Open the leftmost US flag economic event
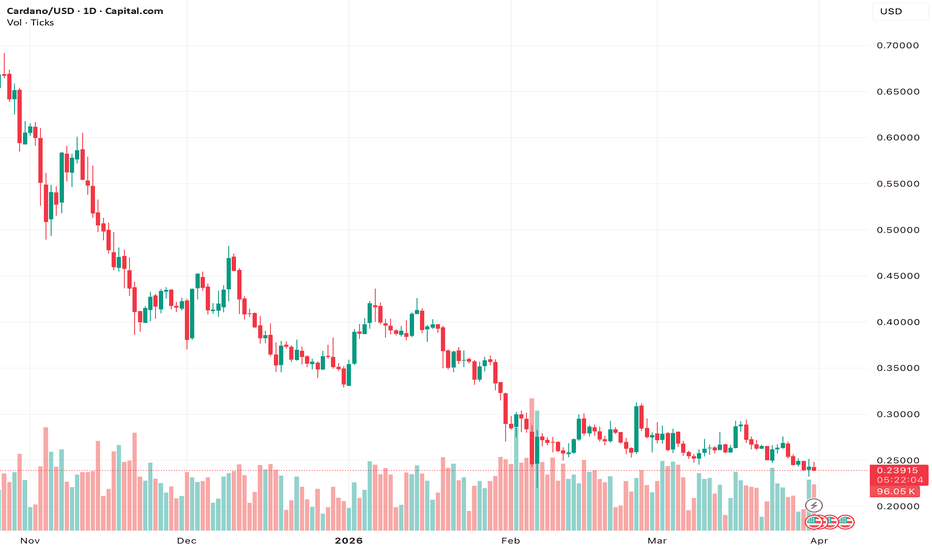This screenshot has height=550, width=932. click(814, 521)
